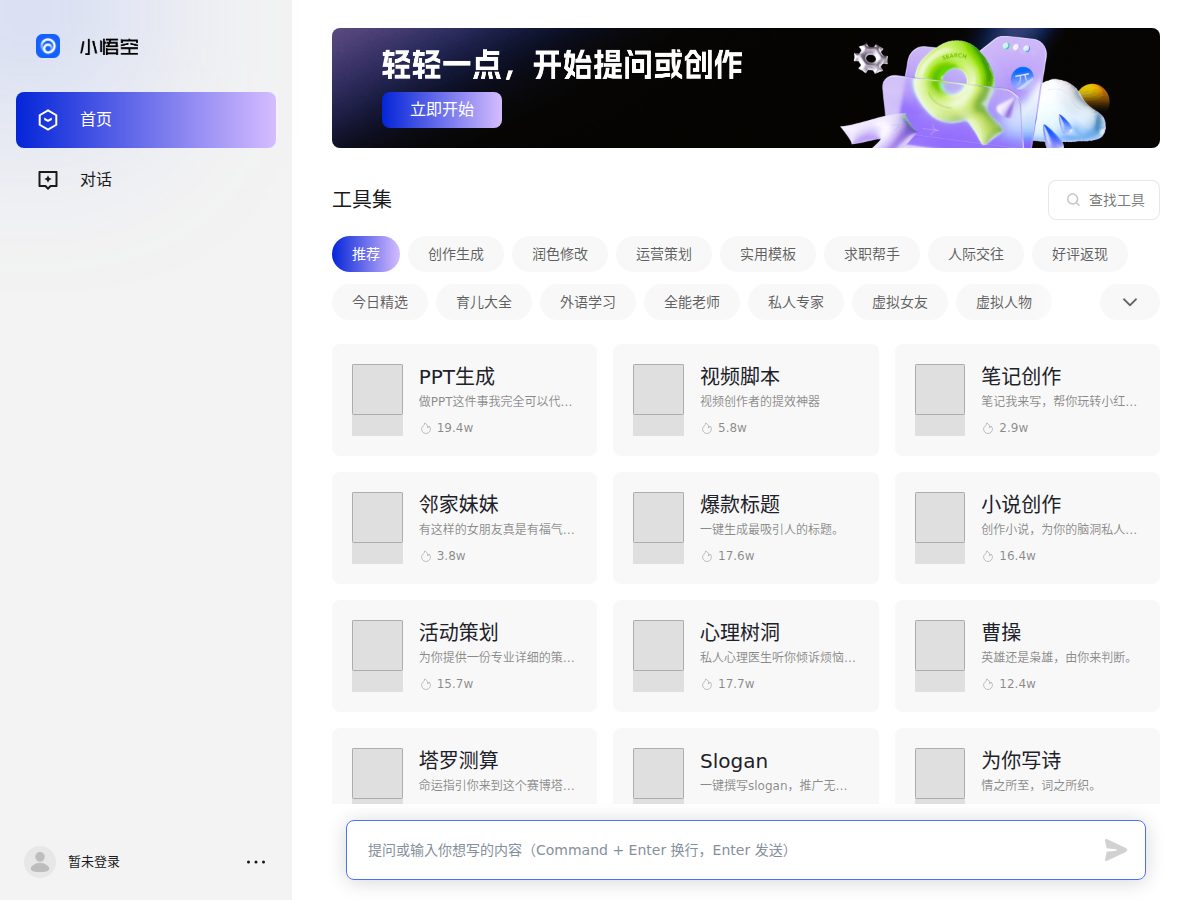Open the three-dots more menu

pyautogui.click(x=256, y=862)
